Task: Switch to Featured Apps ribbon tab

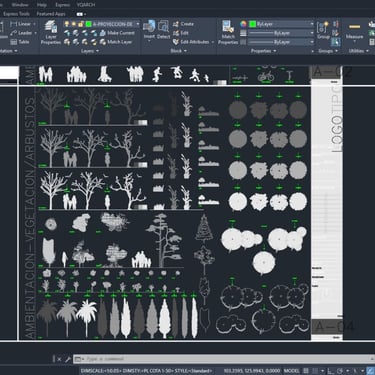Action: 51,14
